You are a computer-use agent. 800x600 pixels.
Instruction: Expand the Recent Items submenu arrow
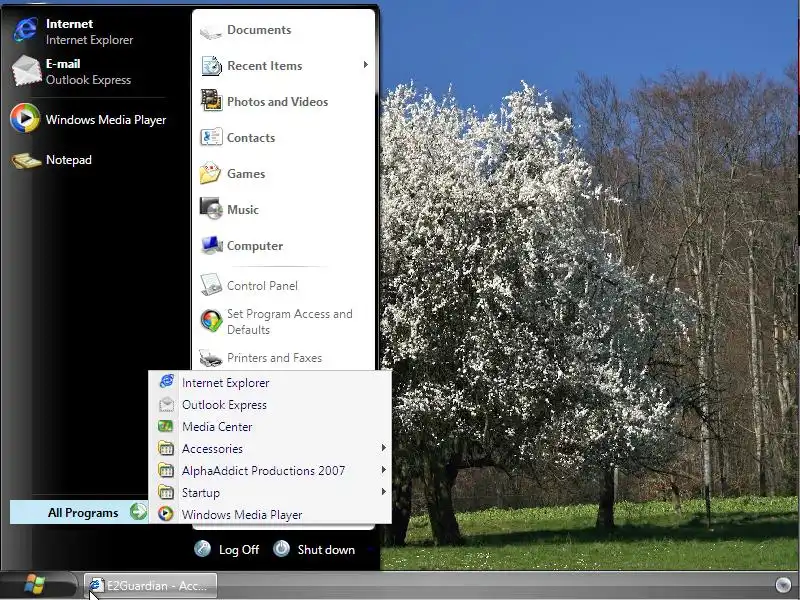365,65
